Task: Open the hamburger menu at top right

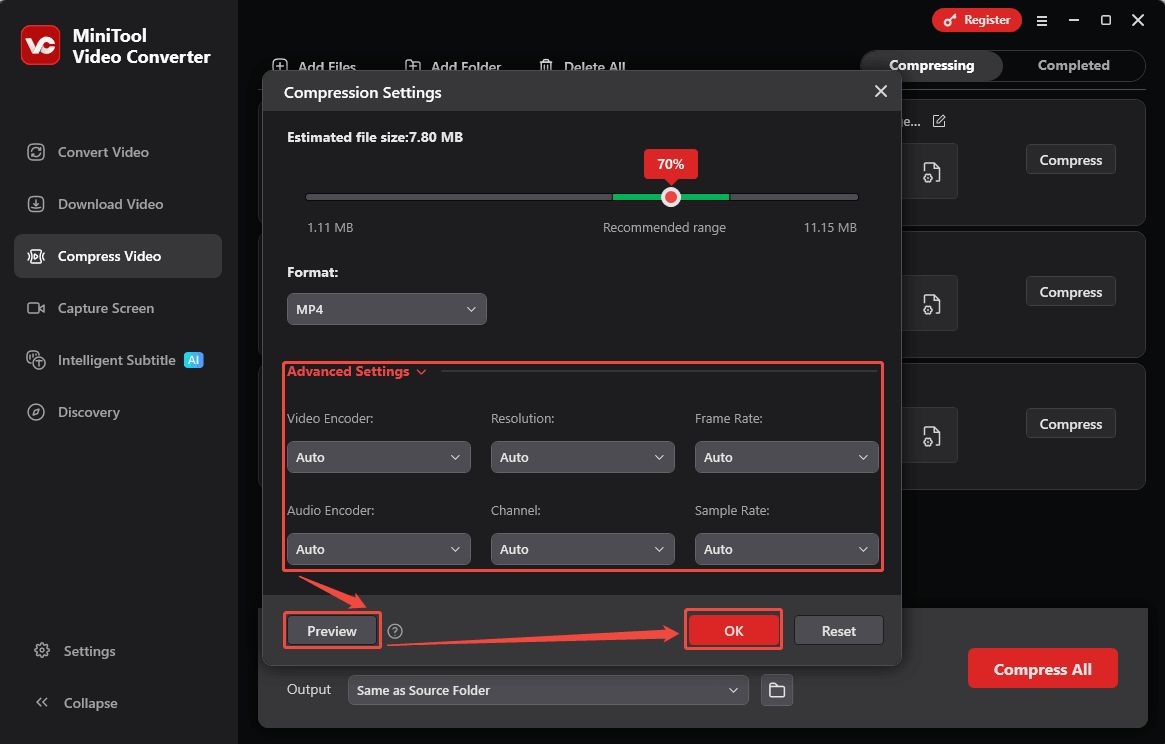Action: pyautogui.click(x=1042, y=20)
